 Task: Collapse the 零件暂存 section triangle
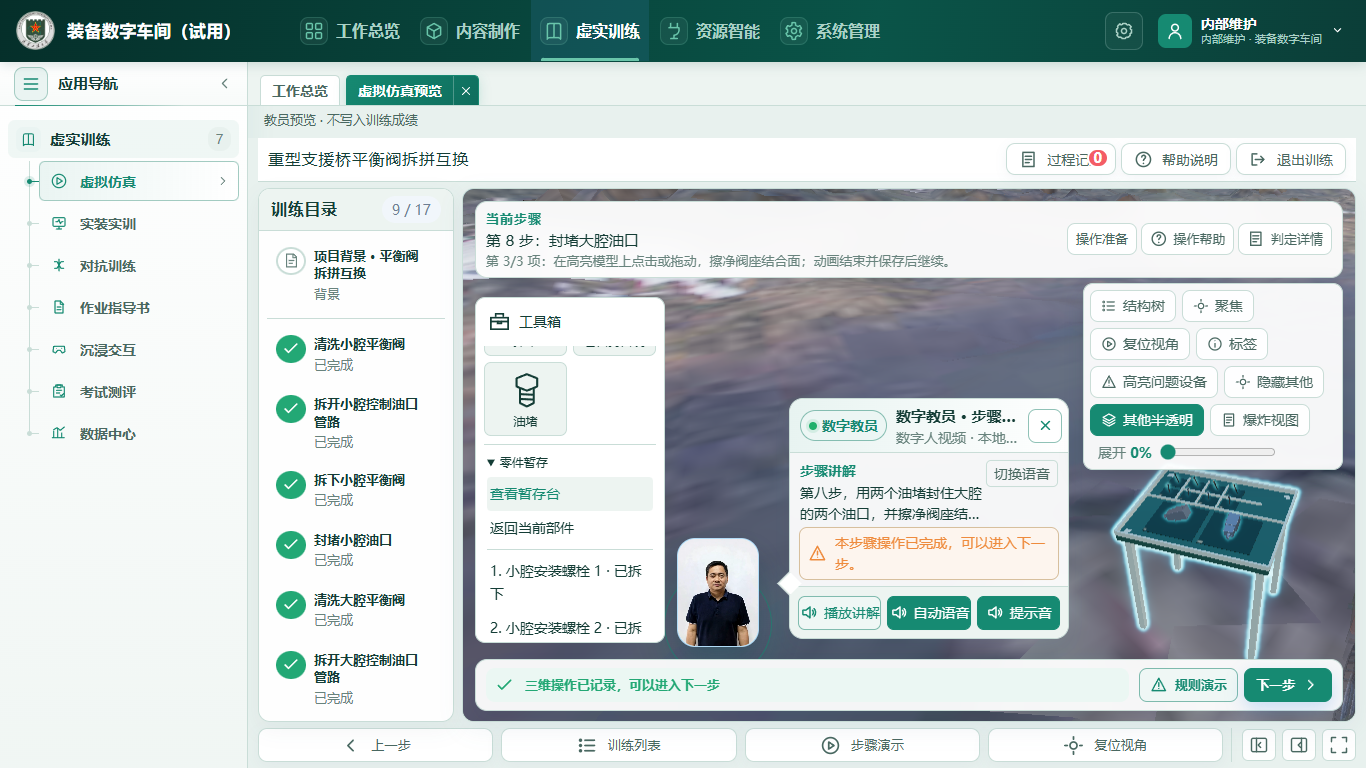[x=491, y=462]
